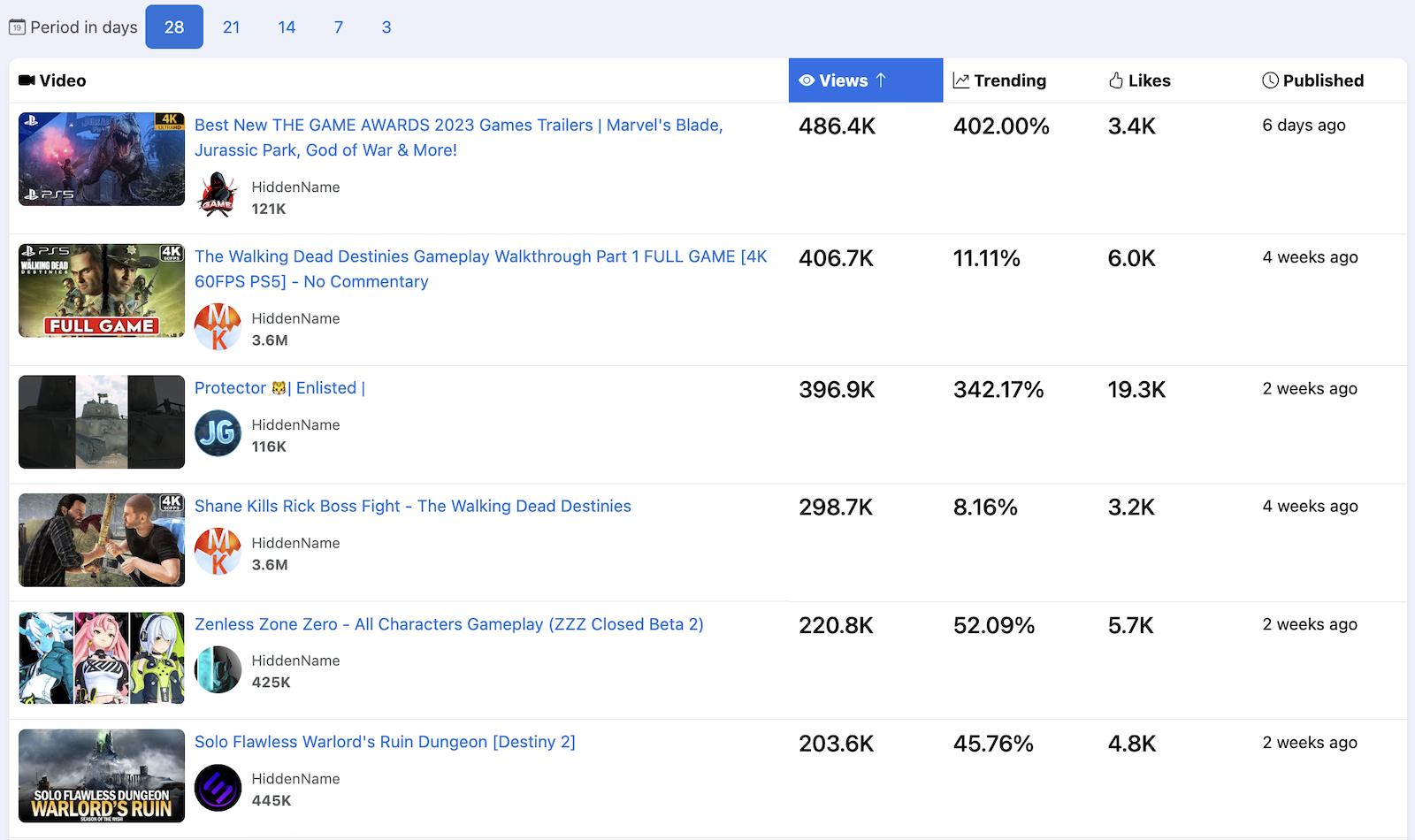Image resolution: width=1415 pixels, height=840 pixels.
Task: Open Zenless Zone Zero All Characters link
Action: pos(449,624)
